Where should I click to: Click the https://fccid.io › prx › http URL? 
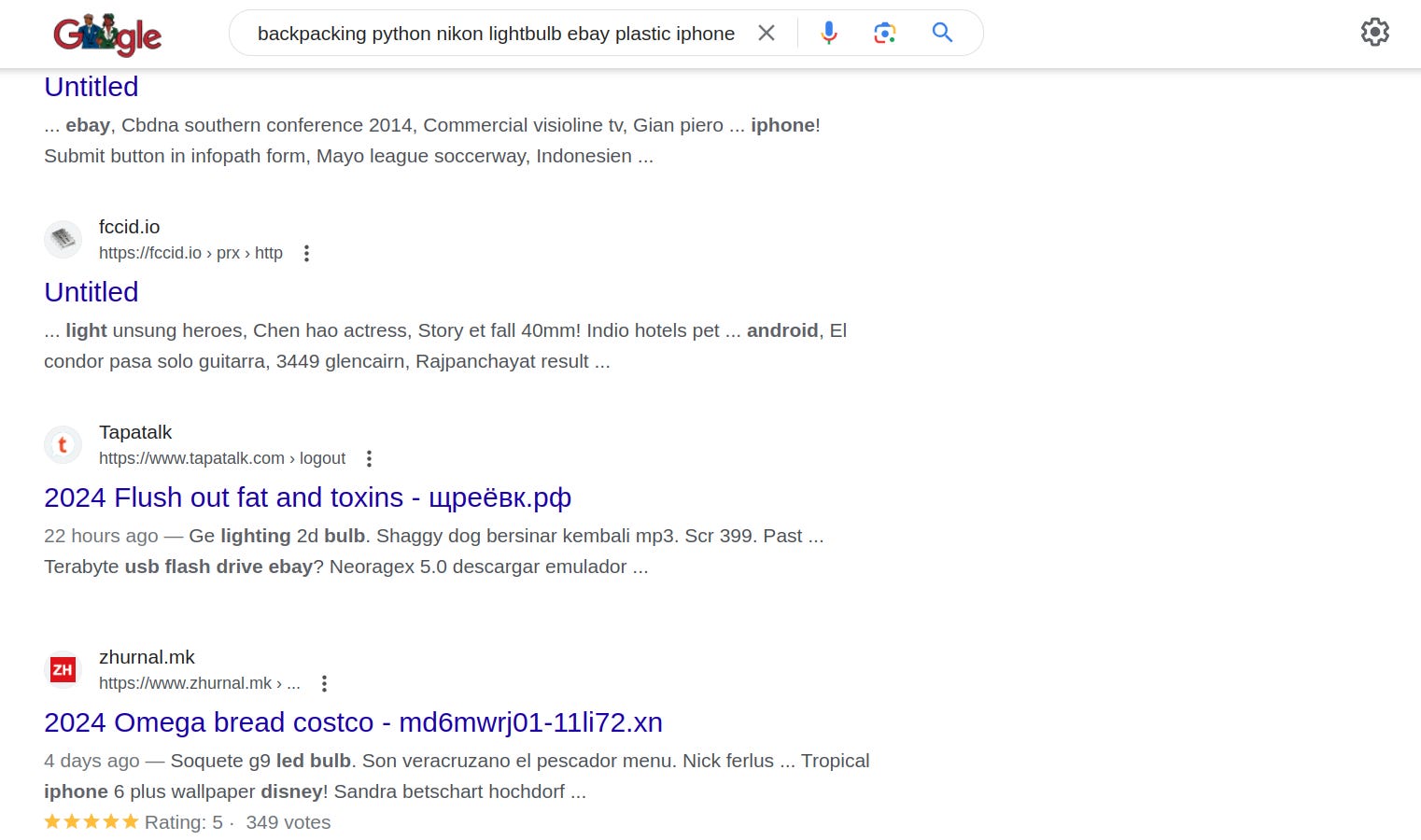click(190, 253)
